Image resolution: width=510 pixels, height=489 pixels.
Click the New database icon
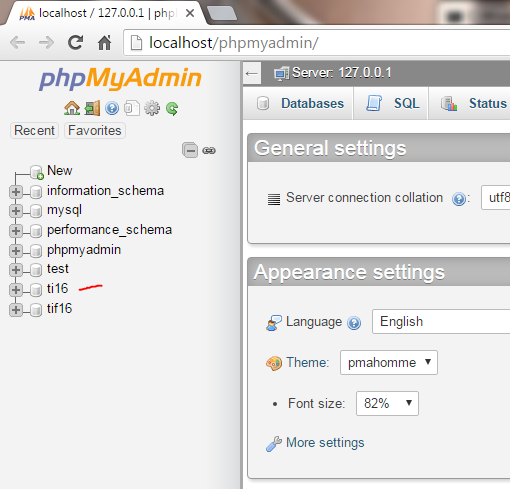point(36,172)
